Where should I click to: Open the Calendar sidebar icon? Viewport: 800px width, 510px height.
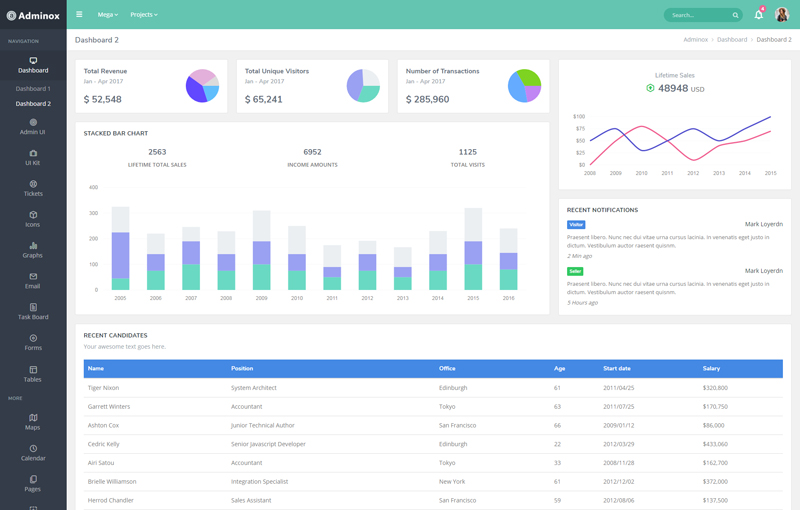pyautogui.click(x=33, y=449)
